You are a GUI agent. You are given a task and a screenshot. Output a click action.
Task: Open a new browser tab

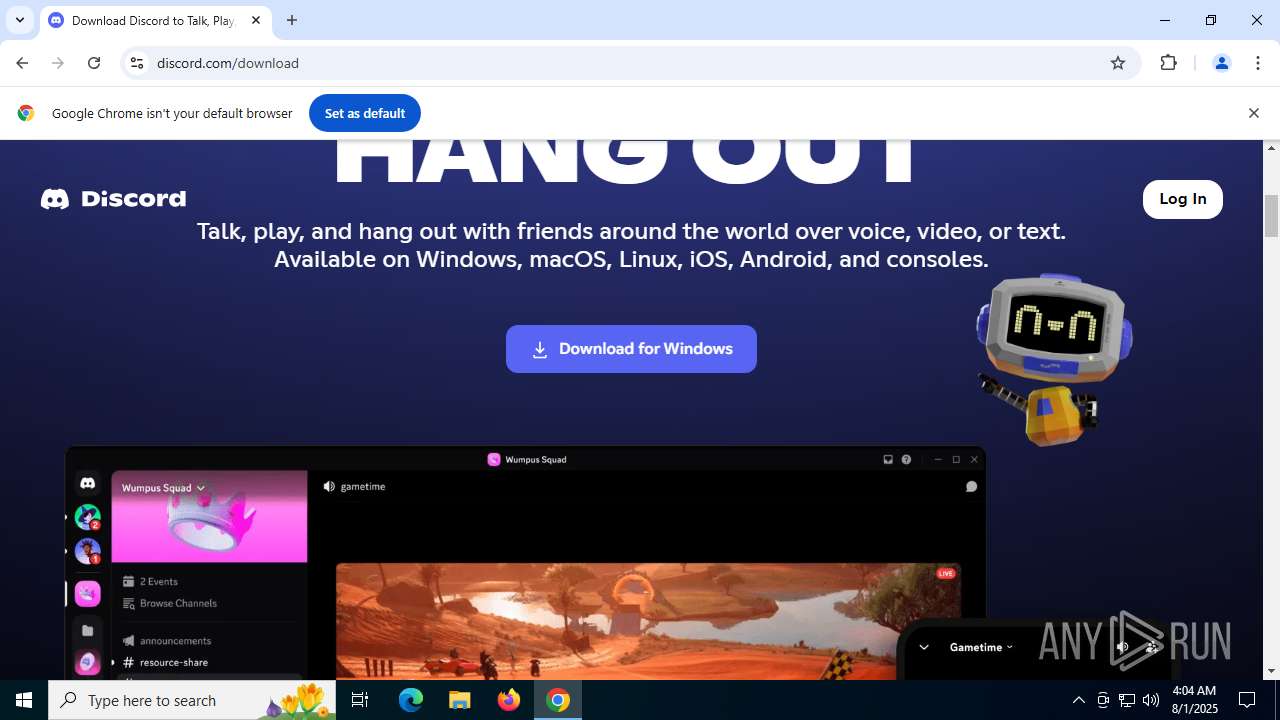click(x=292, y=20)
